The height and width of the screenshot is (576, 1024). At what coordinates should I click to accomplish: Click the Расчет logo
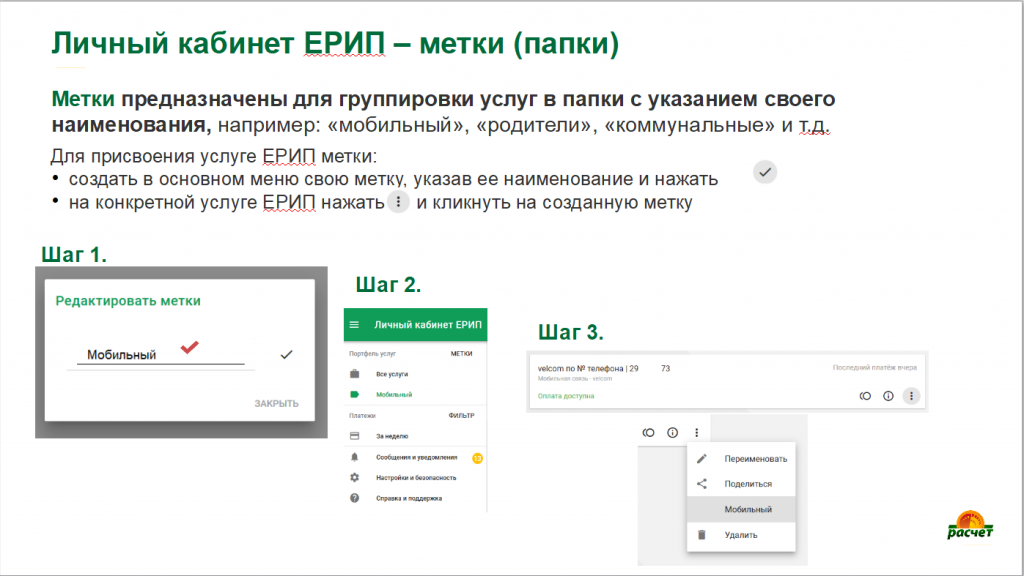click(970, 525)
